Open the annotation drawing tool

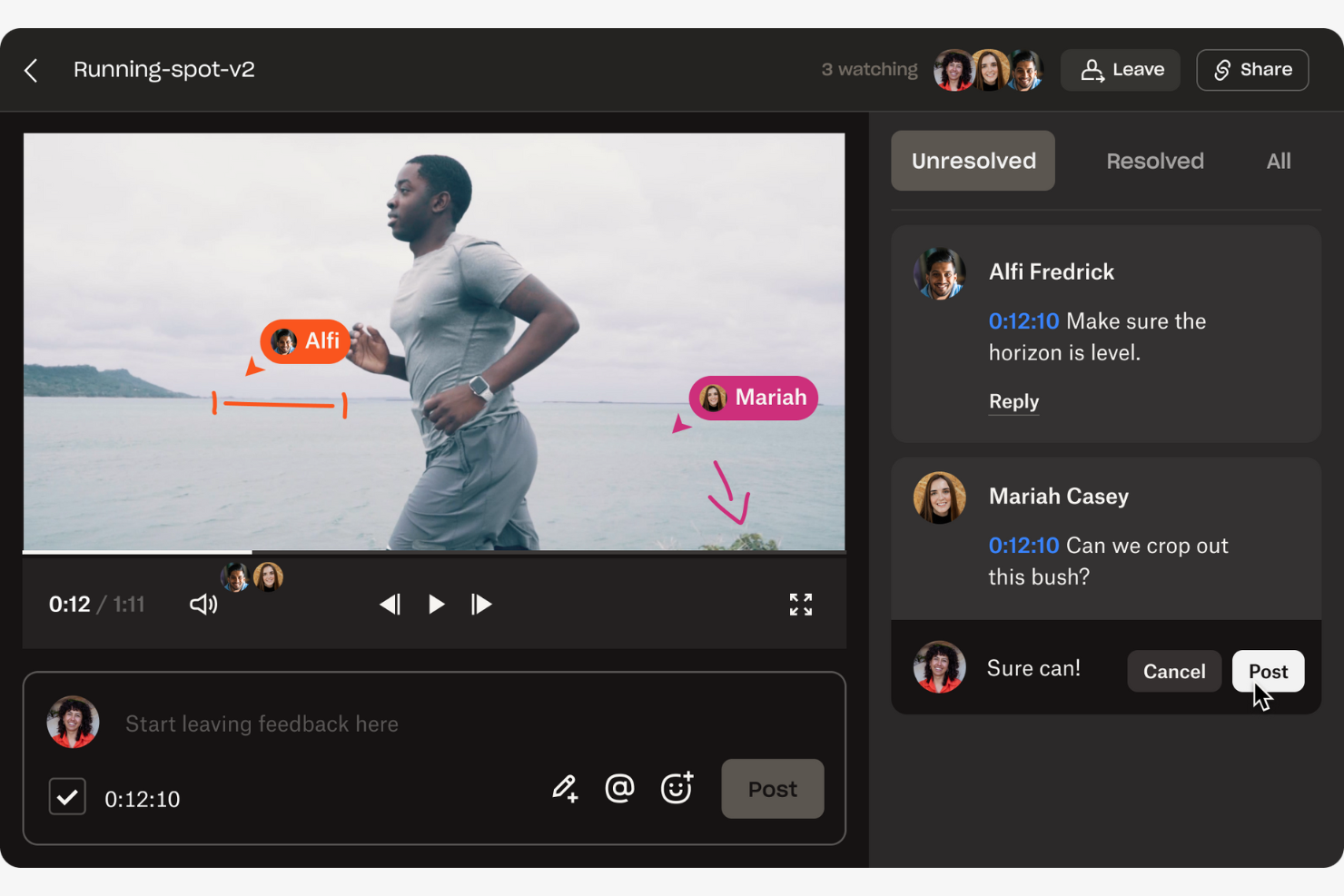pos(565,788)
